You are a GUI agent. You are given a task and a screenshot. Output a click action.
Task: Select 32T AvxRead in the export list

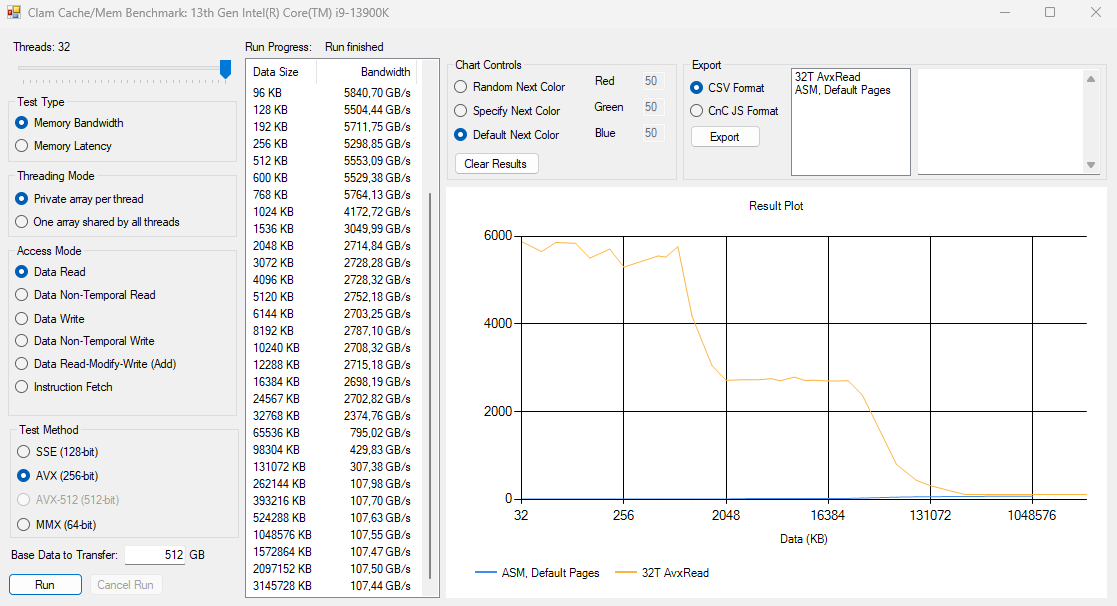(828, 77)
